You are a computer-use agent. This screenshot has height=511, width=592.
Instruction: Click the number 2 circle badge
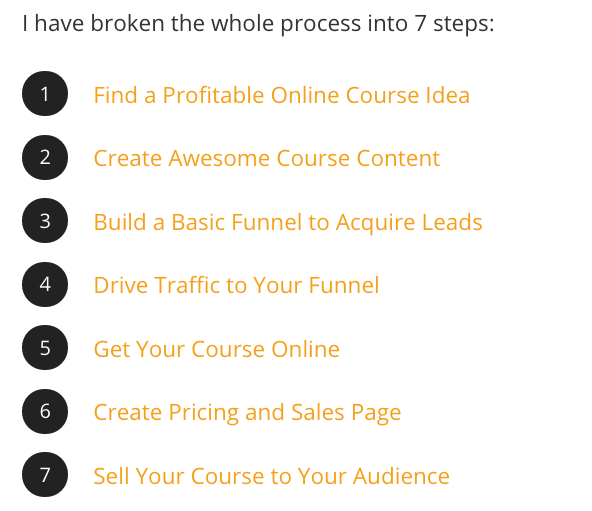(45, 157)
